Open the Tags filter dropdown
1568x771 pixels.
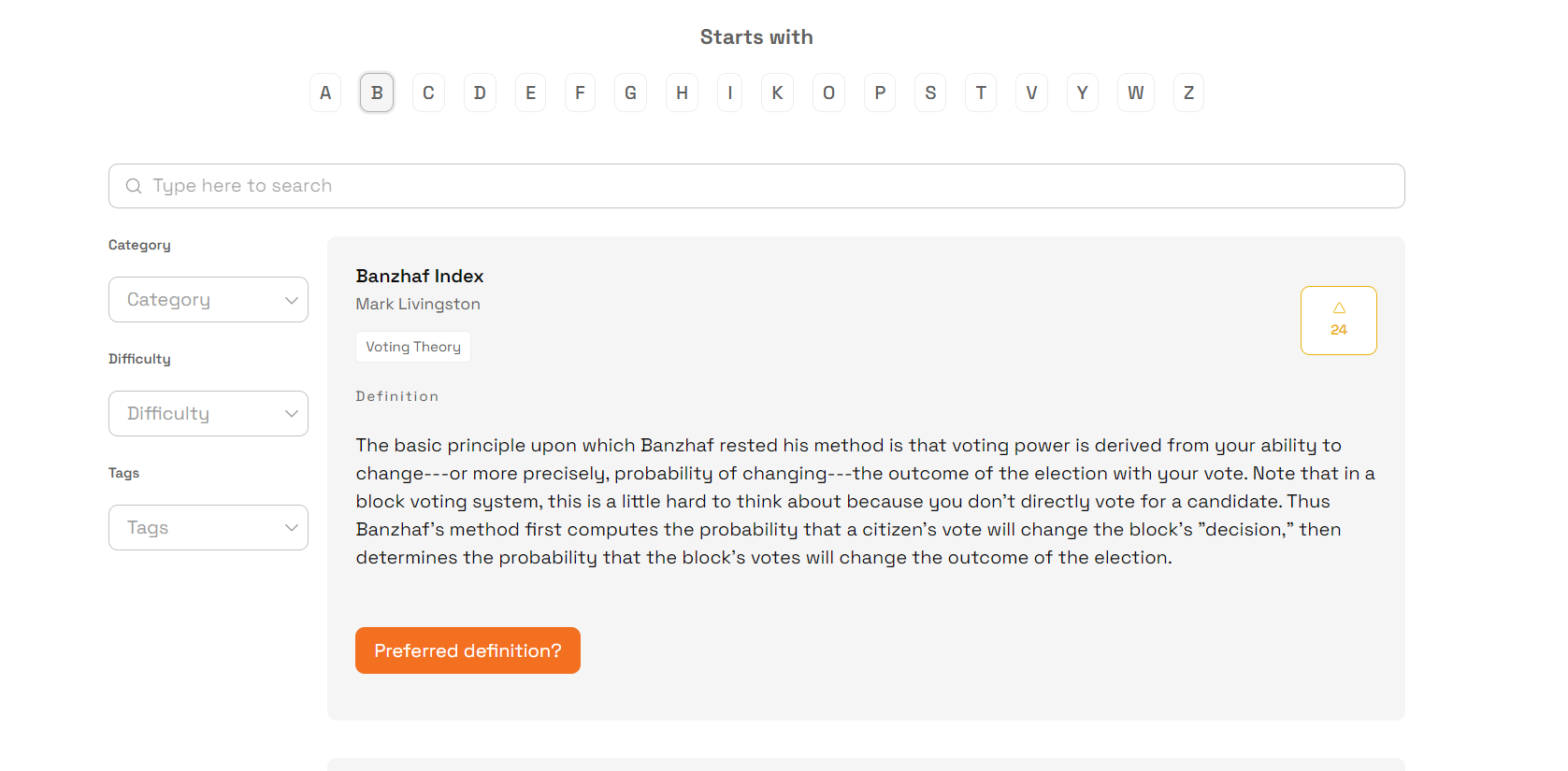pyautogui.click(x=209, y=528)
